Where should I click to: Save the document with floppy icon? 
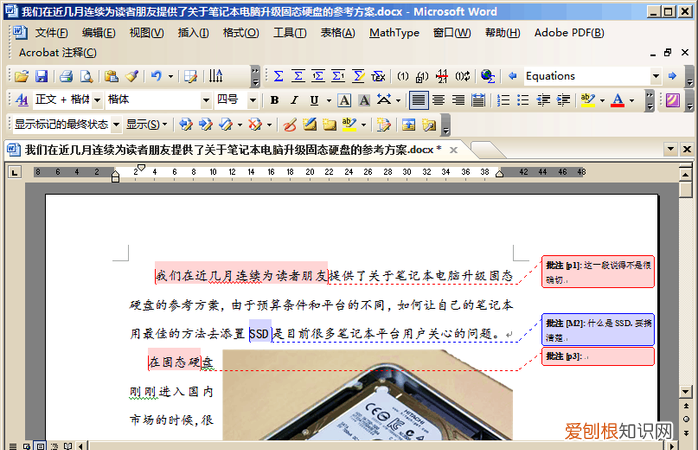[41, 76]
